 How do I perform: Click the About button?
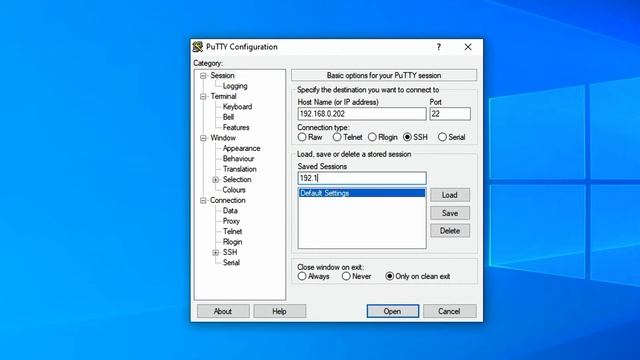[223, 311]
